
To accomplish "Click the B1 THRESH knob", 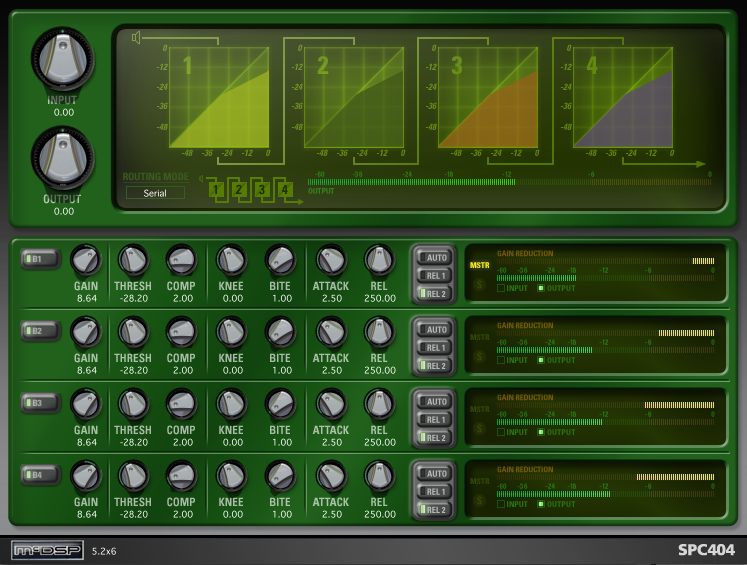I will 133,261.
